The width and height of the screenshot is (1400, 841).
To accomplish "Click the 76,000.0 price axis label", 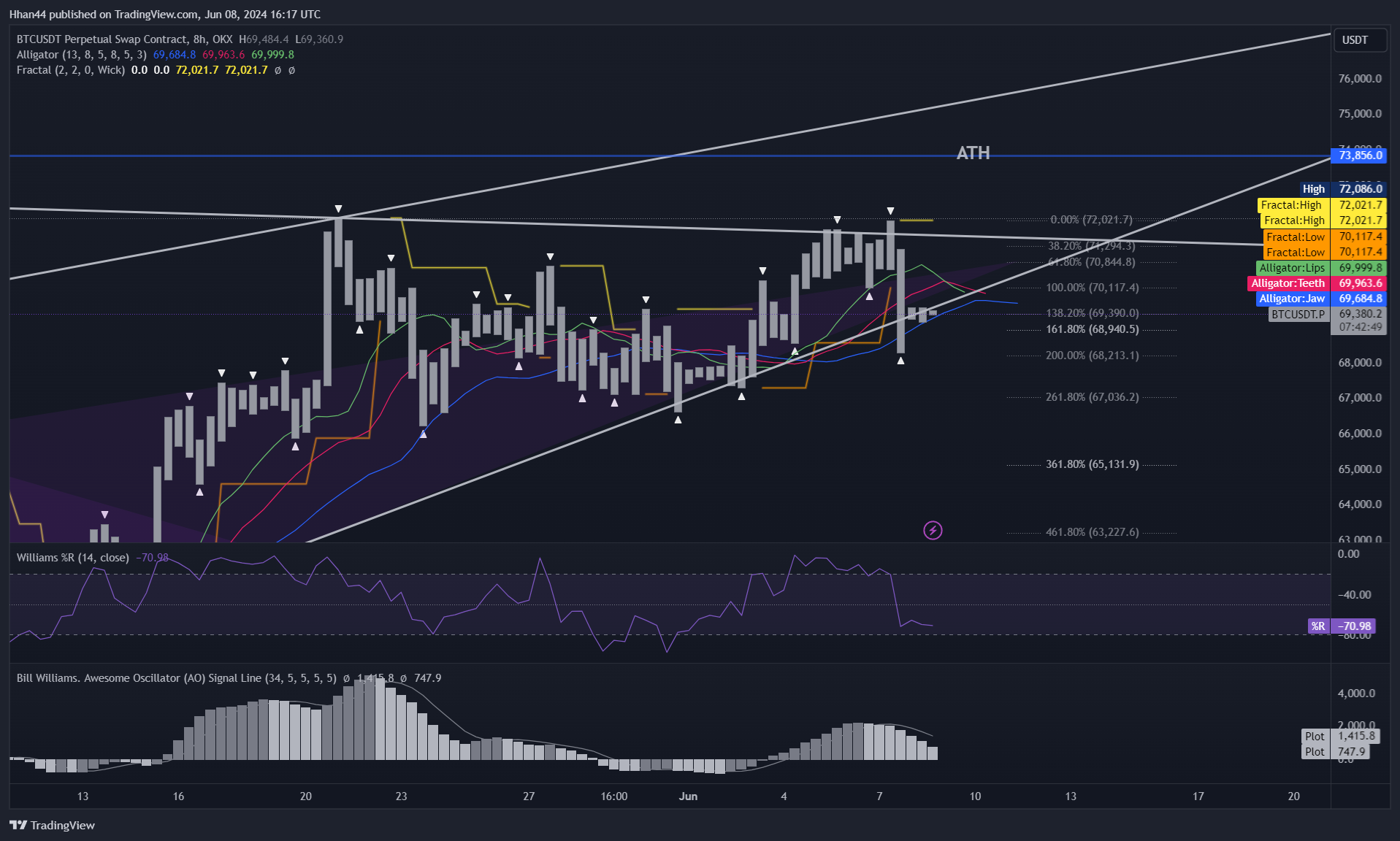I will tap(1360, 79).
